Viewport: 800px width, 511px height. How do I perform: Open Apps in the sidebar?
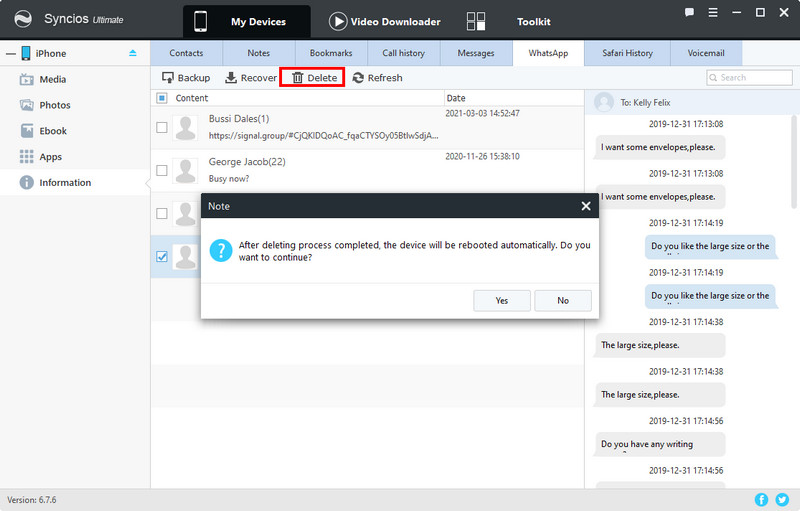[75, 157]
